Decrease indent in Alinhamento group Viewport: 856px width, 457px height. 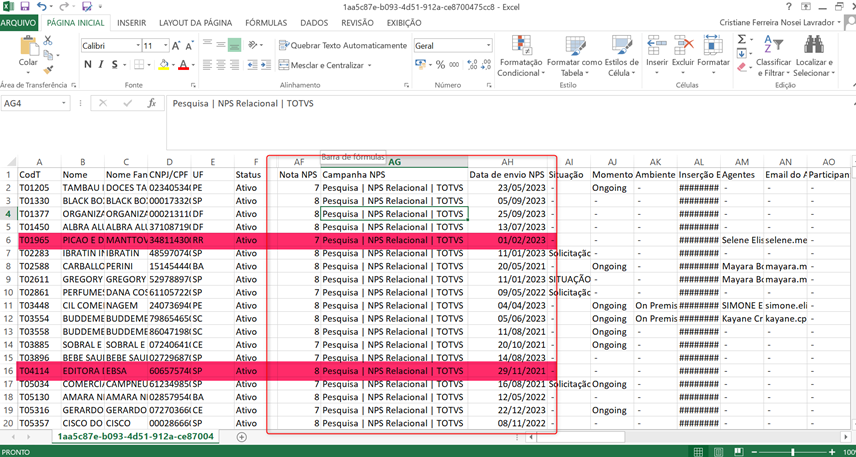click(x=252, y=65)
